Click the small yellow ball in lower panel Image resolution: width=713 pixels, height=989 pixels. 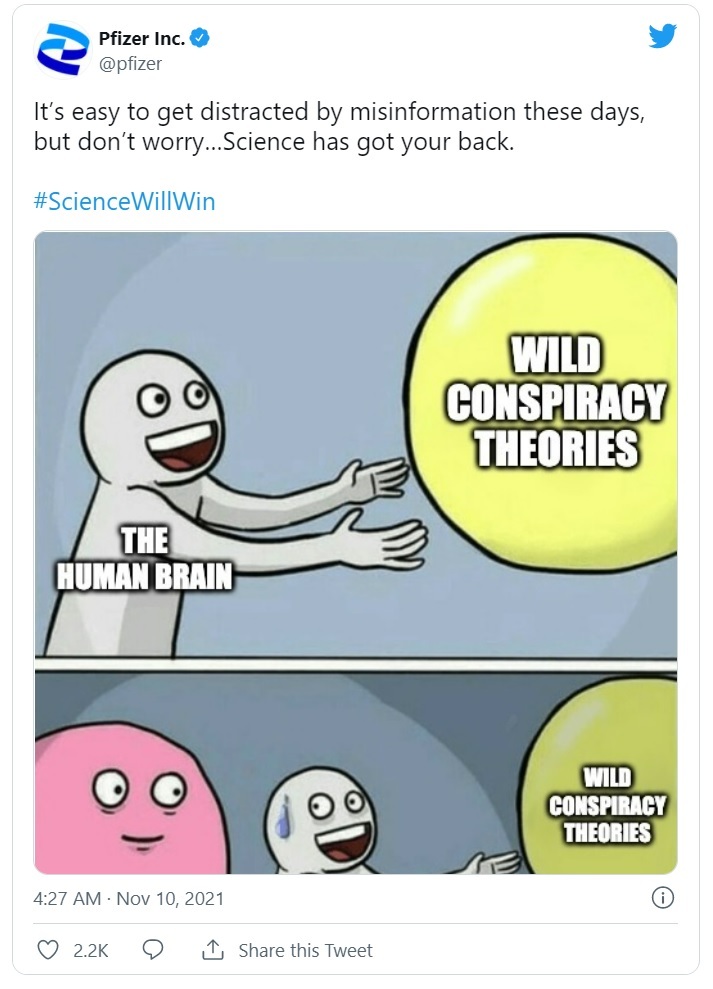[x=601, y=779]
